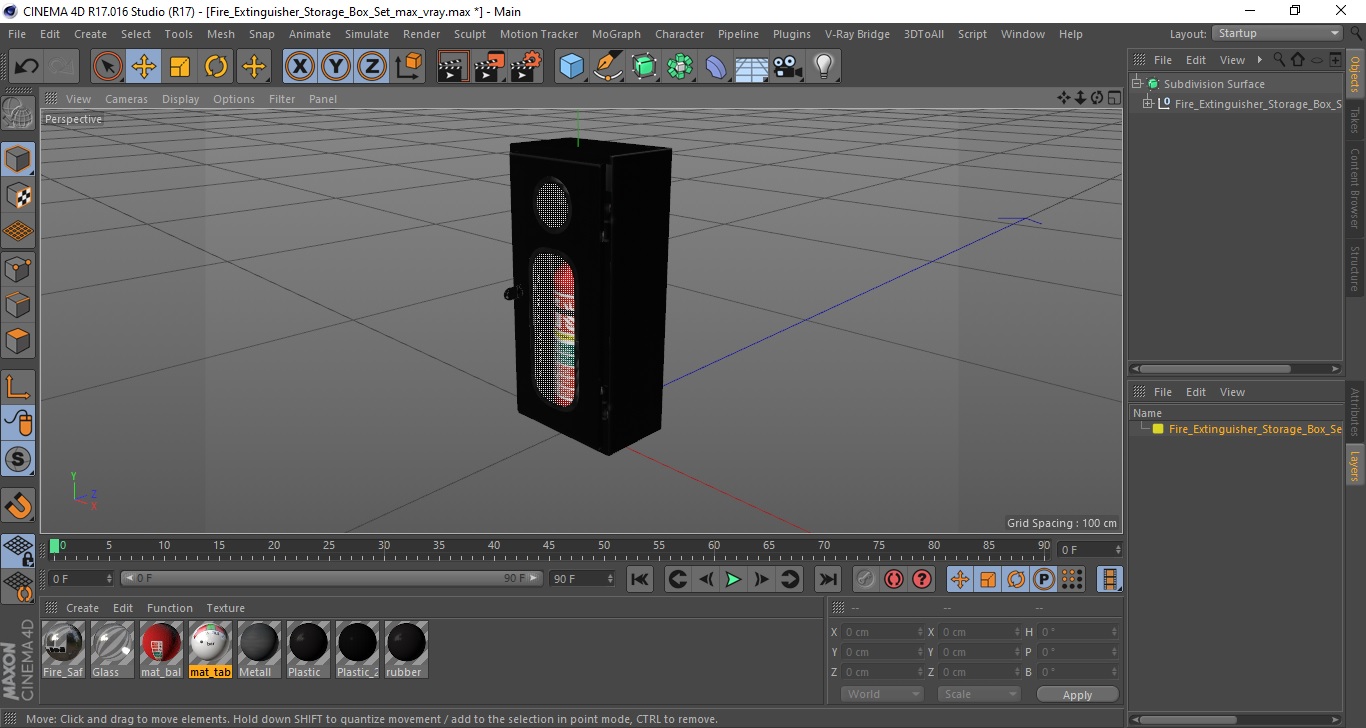Add a Floor environment object
The height and width of the screenshot is (728, 1366).
click(x=751, y=67)
